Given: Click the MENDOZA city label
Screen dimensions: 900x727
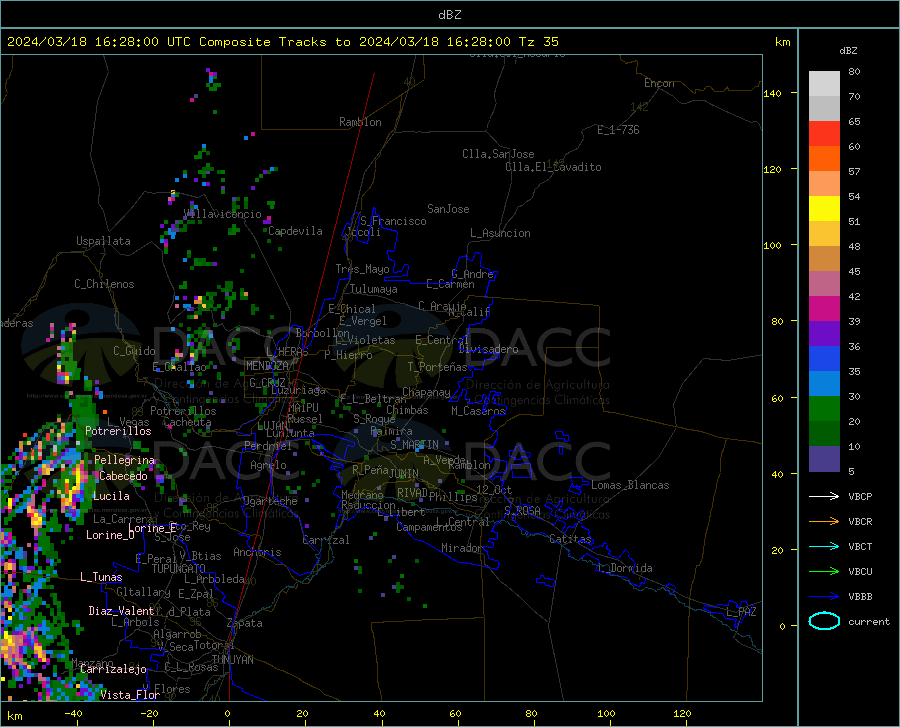Looking at the screenshot, I should tap(267, 366).
